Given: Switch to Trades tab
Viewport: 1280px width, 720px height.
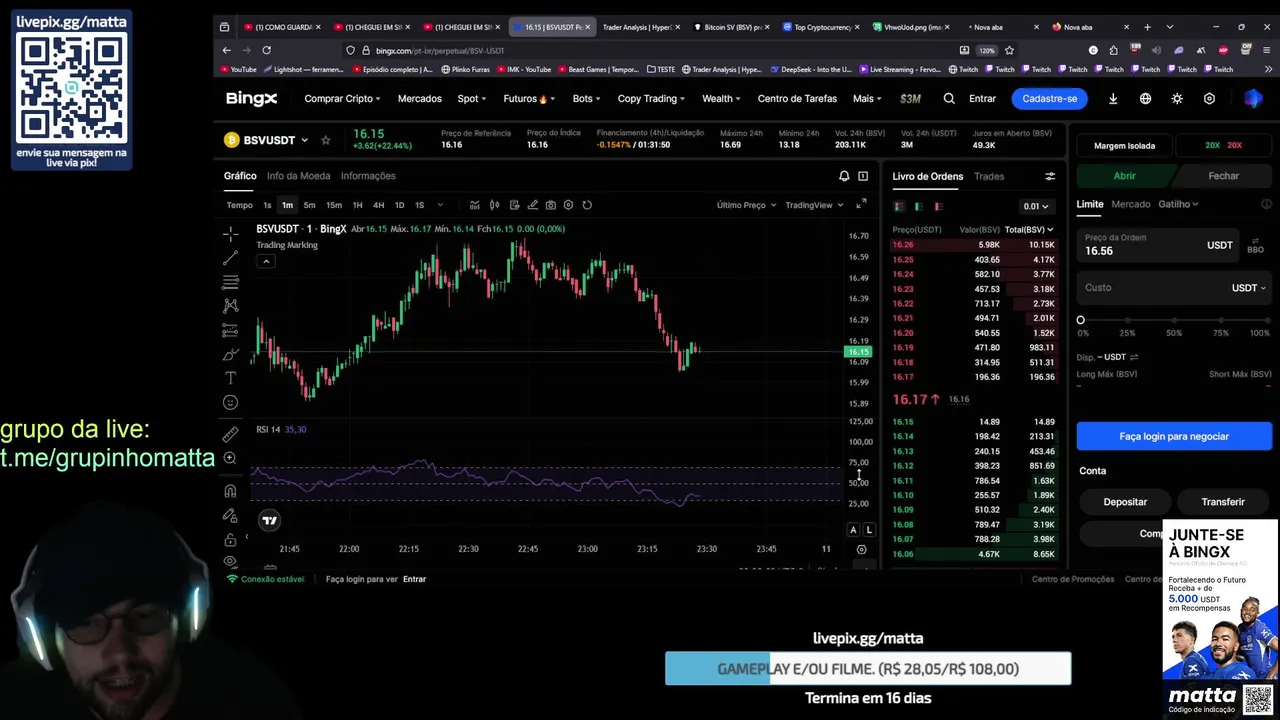Looking at the screenshot, I should pos(989,176).
